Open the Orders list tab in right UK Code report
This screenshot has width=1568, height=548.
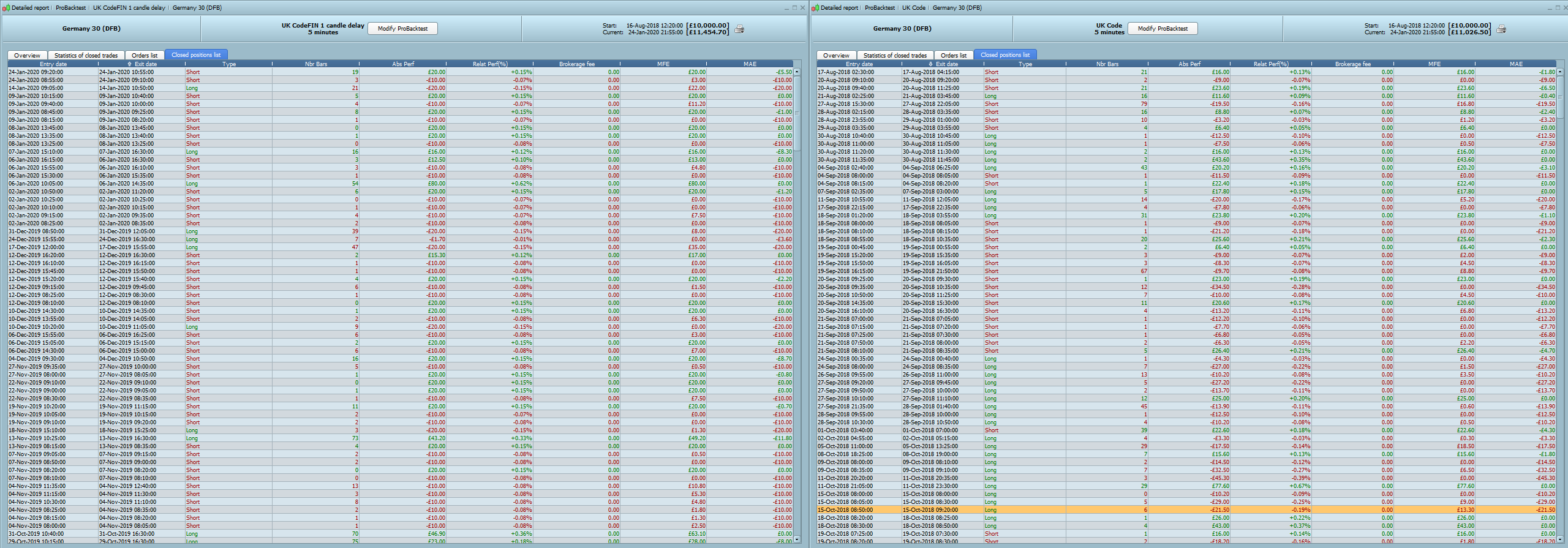pos(954,55)
